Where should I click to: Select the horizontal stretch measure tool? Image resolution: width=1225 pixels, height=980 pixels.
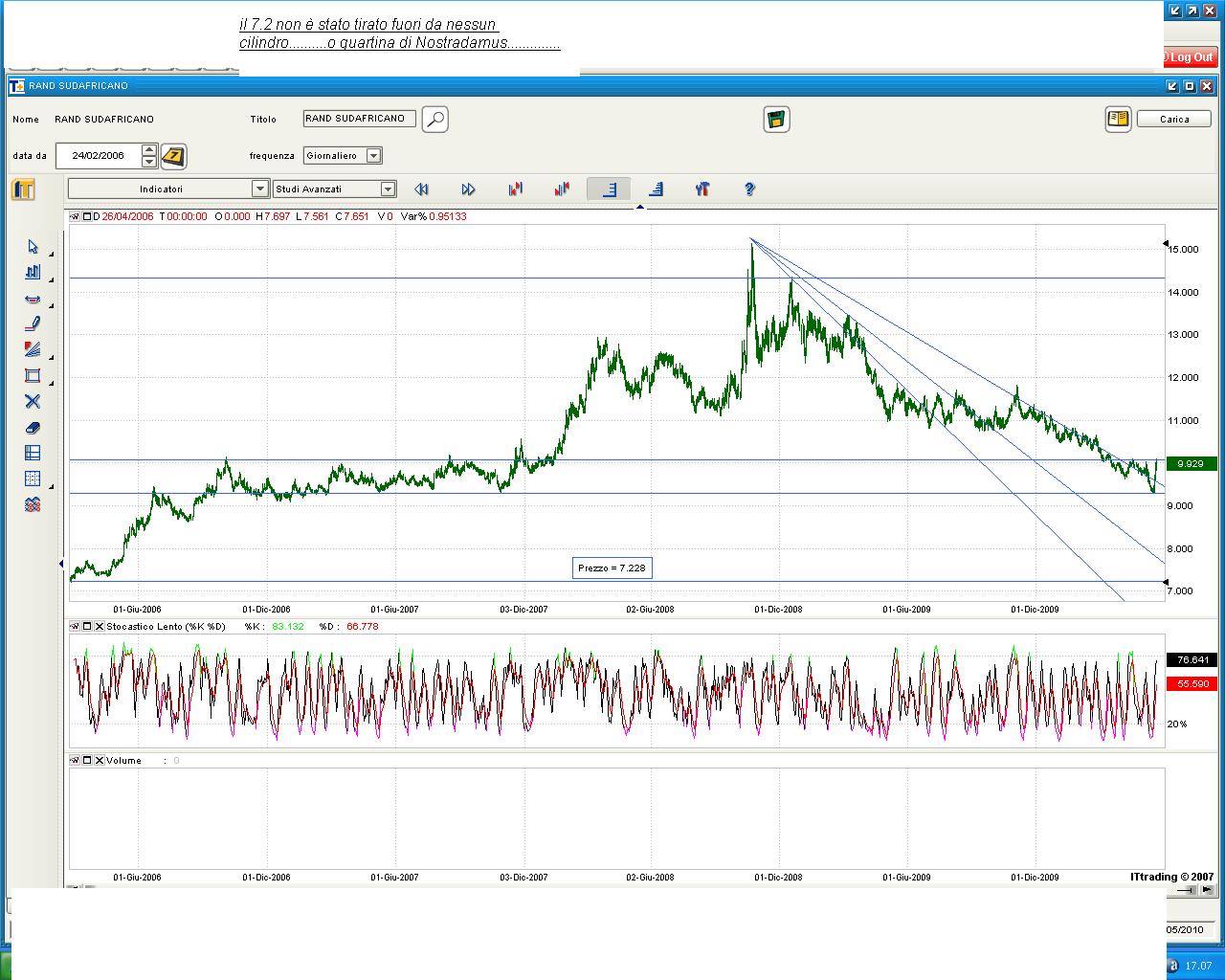pos(33,299)
